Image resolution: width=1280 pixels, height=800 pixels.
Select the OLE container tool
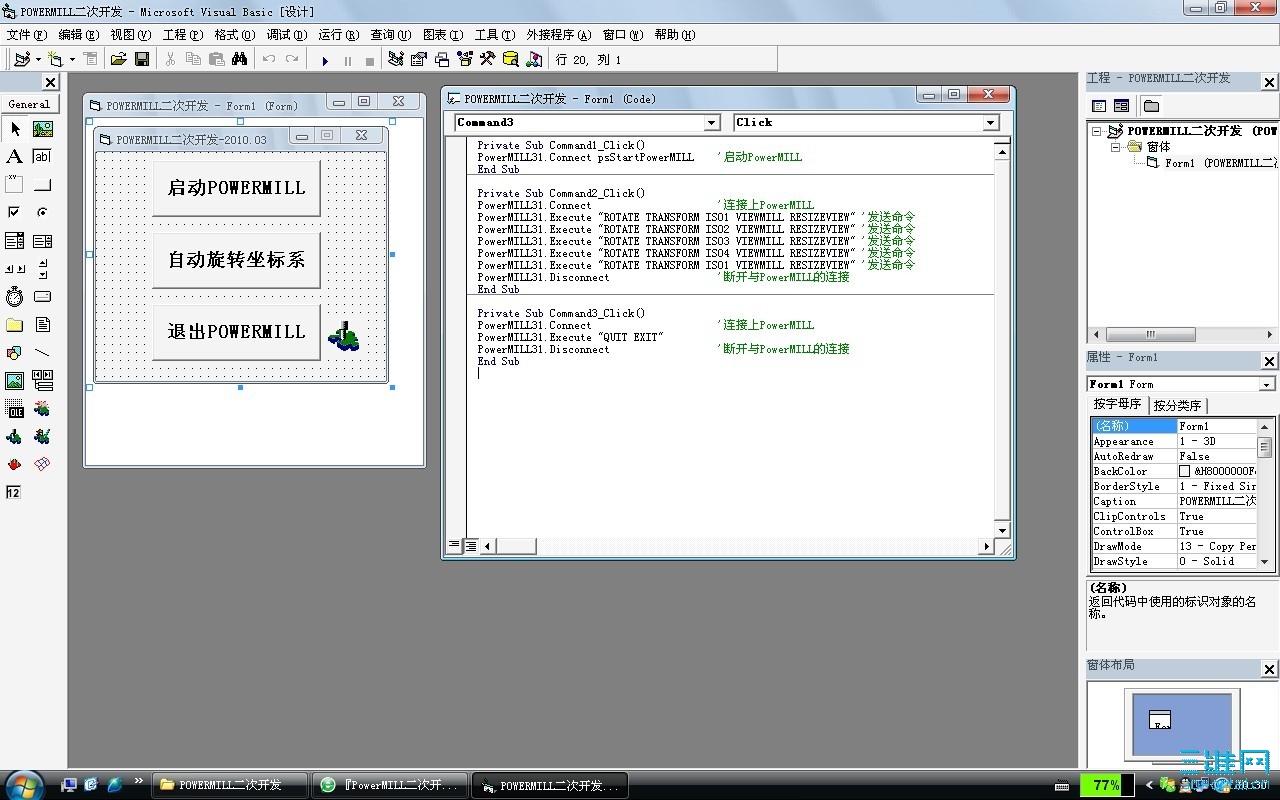pyautogui.click(x=15, y=409)
